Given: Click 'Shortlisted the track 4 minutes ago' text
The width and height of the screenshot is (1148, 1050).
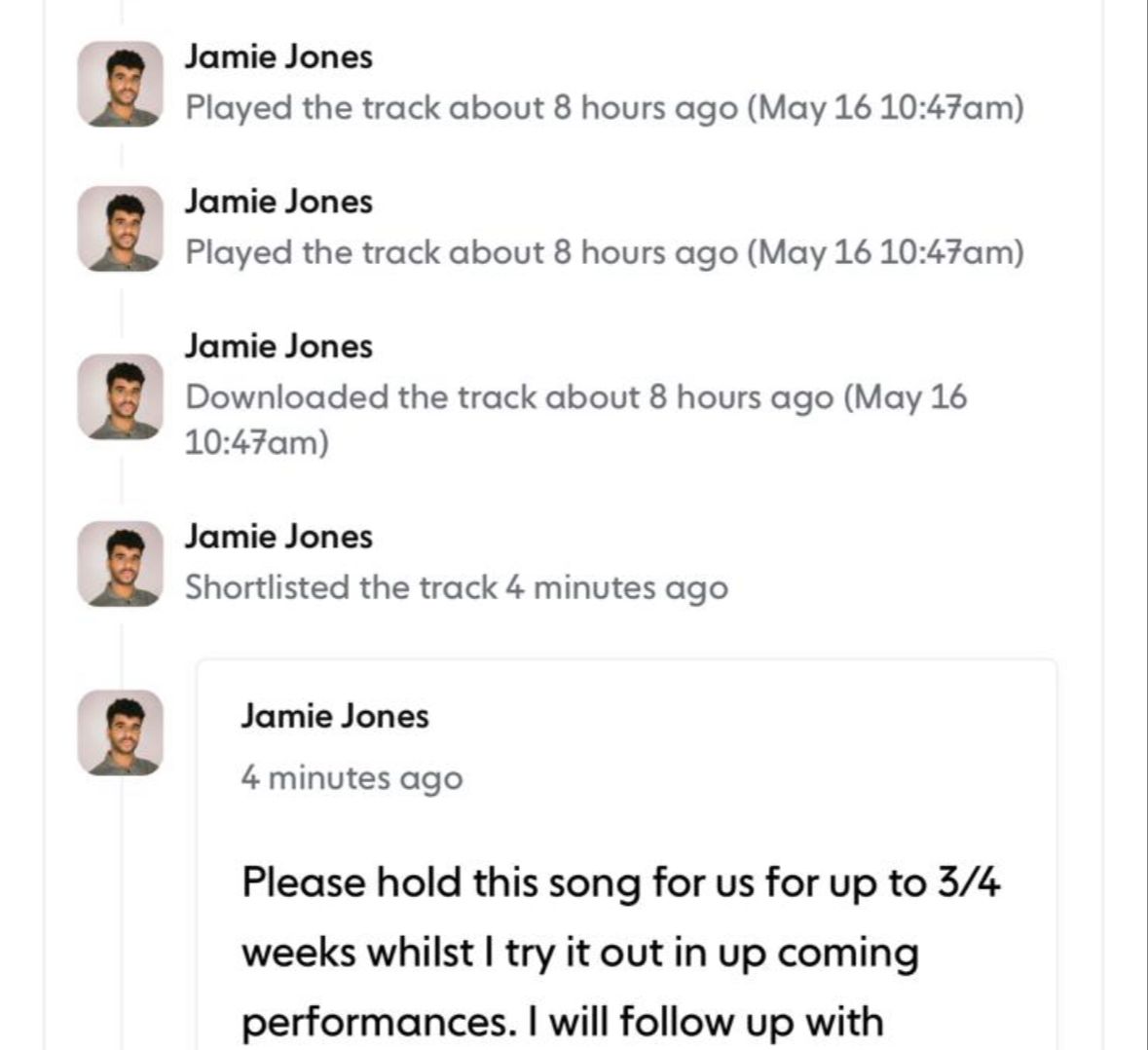Looking at the screenshot, I should 456,587.
